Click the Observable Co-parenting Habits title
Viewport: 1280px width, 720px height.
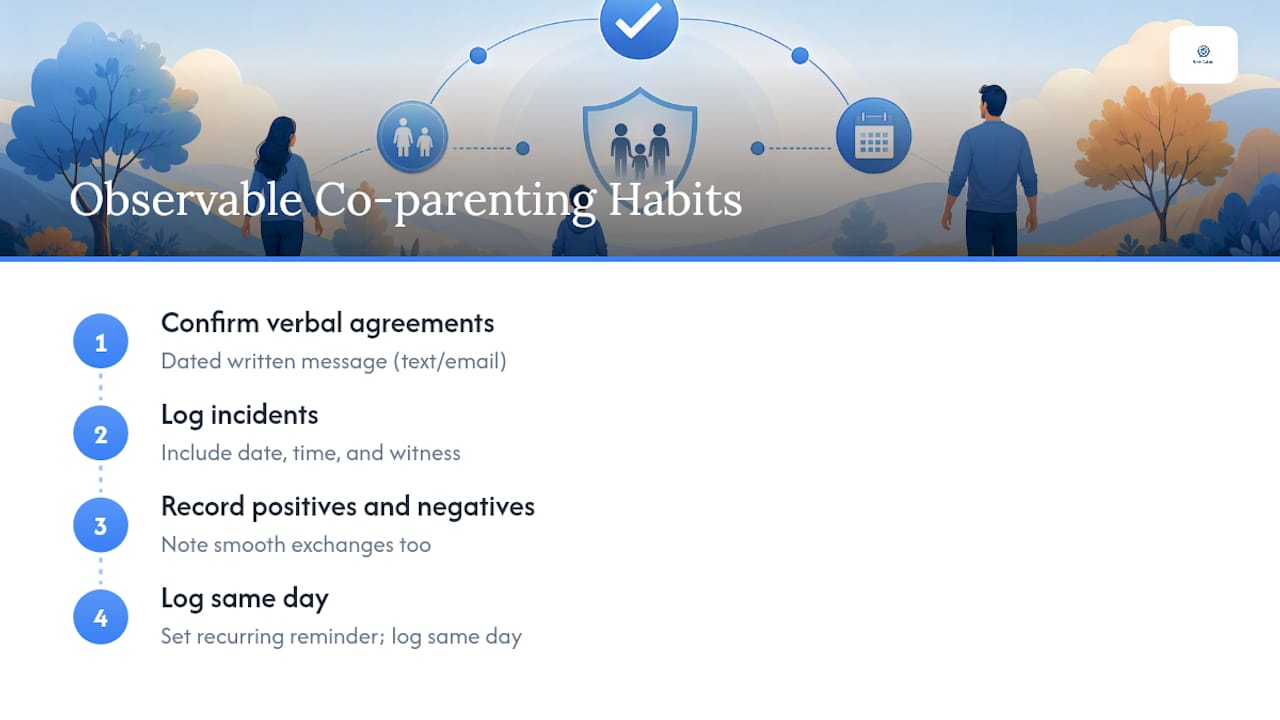click(405, 199)
